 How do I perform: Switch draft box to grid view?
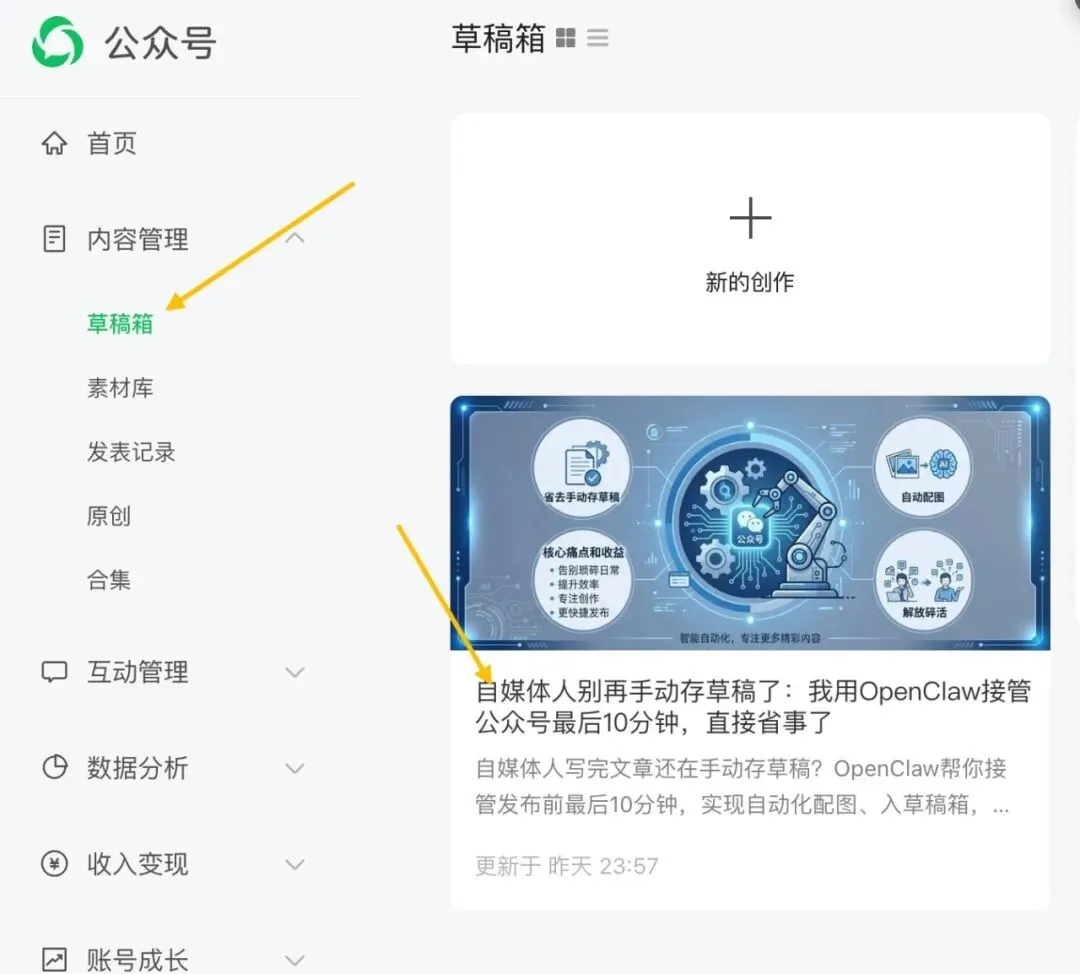[565, 38]
